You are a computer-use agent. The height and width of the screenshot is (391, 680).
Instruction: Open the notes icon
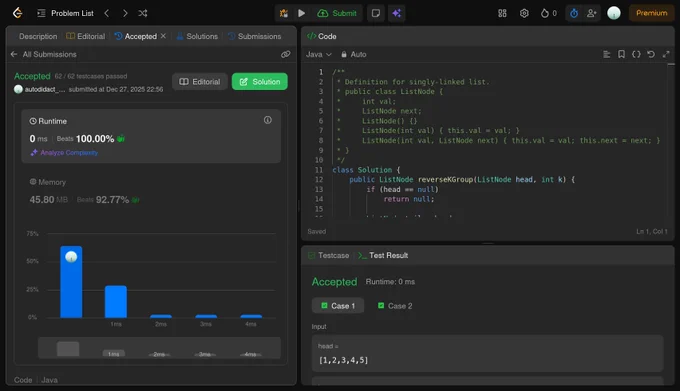[x=376, y=13]
